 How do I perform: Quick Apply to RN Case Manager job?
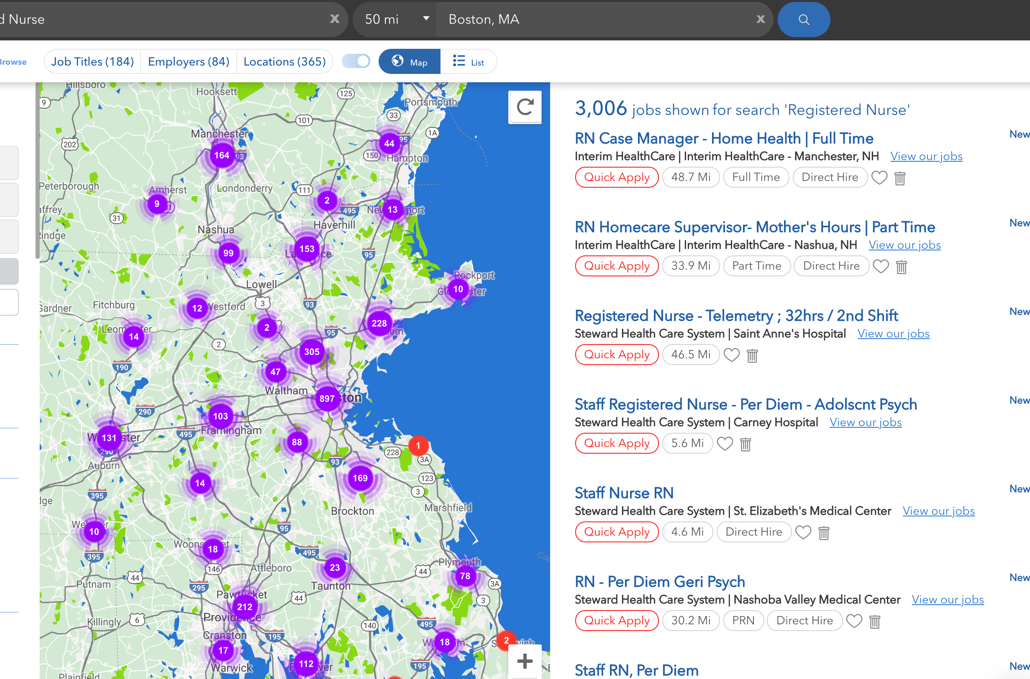tap(617, 177)
